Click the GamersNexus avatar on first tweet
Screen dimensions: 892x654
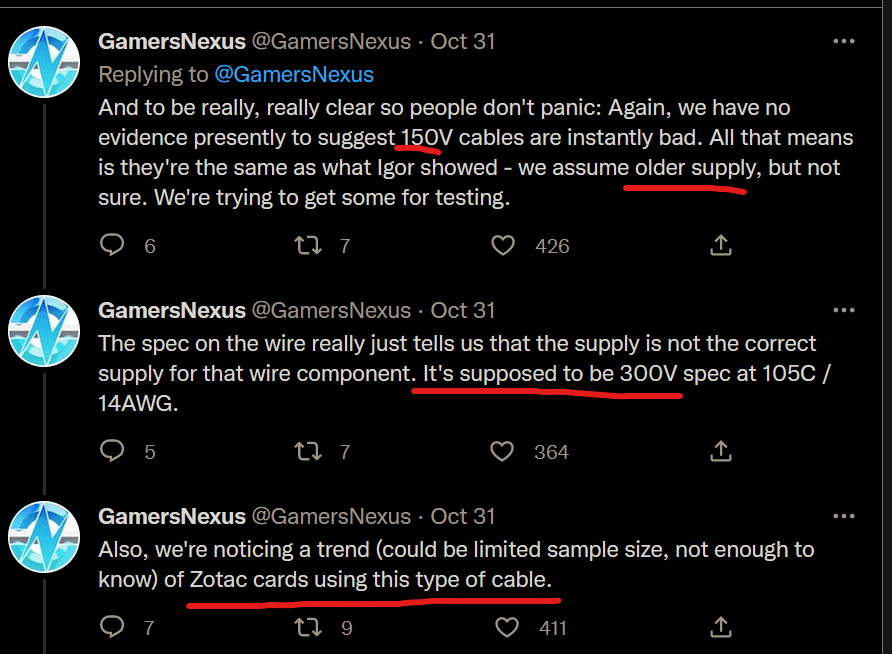pyautogui.click(x=44, y=62)
